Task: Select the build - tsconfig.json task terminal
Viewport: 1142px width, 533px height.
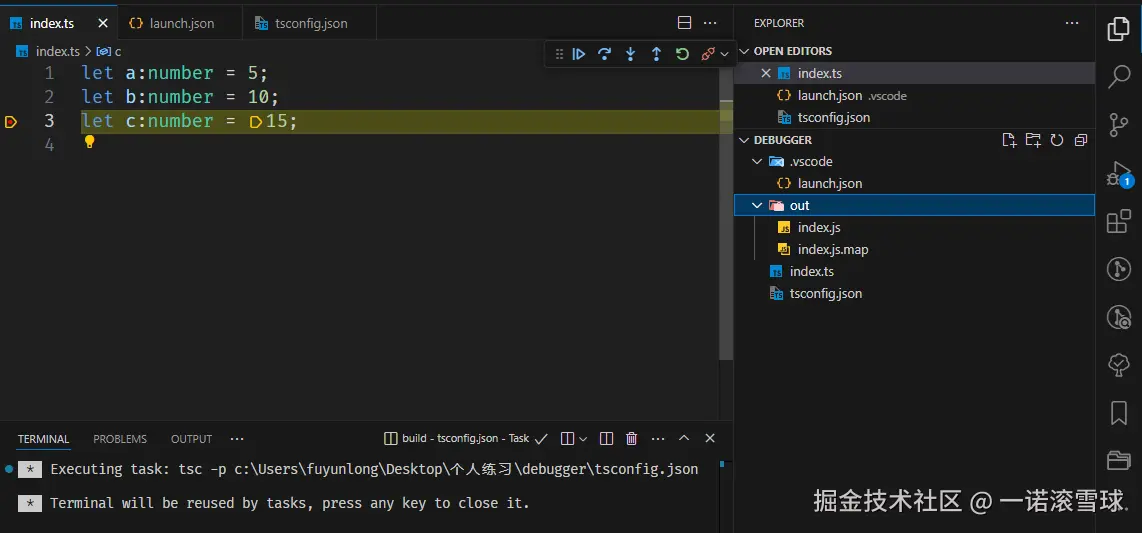Action: (x=465, y=438)
